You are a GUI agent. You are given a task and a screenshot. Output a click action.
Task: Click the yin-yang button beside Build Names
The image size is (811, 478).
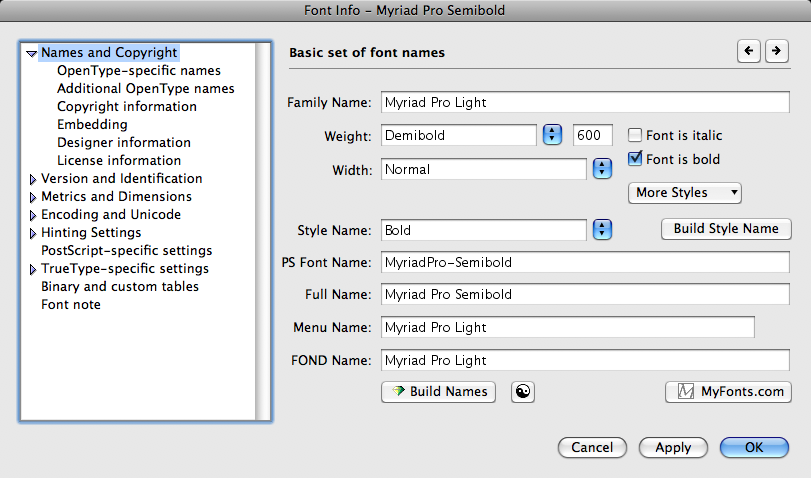(x=523, y=392)
